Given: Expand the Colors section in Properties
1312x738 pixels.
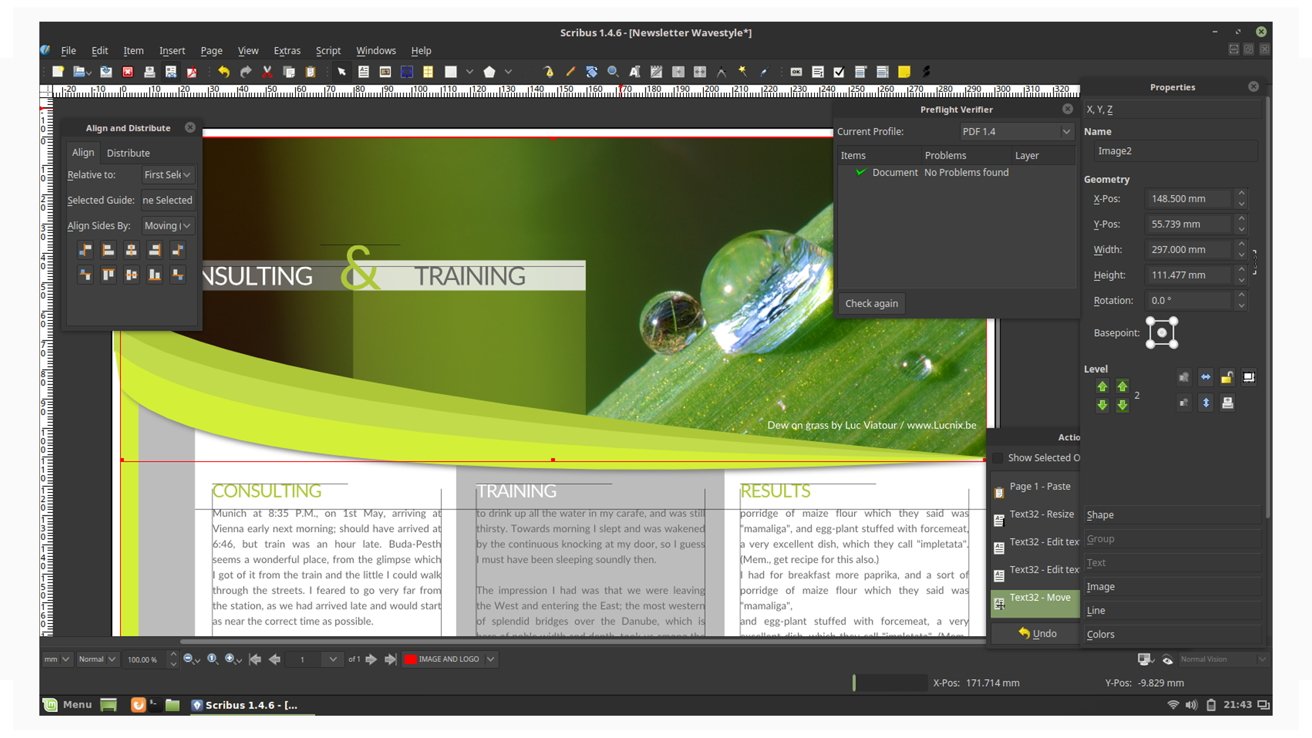Looking at the screenshot, I should (1172, 634).
